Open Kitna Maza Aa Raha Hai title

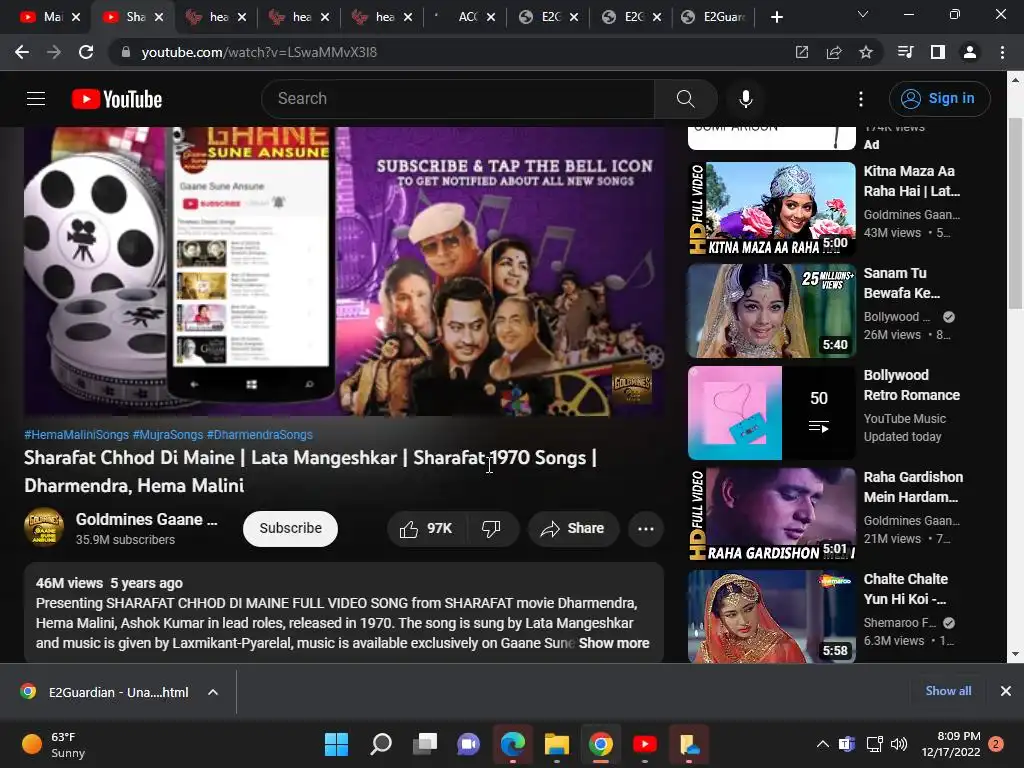[x=912, y=181]
